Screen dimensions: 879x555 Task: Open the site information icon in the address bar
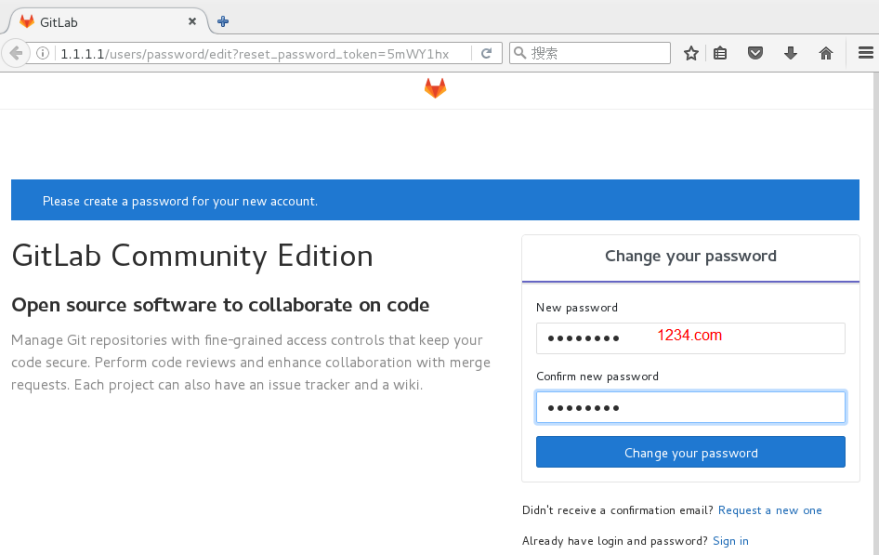pos(43,53)
